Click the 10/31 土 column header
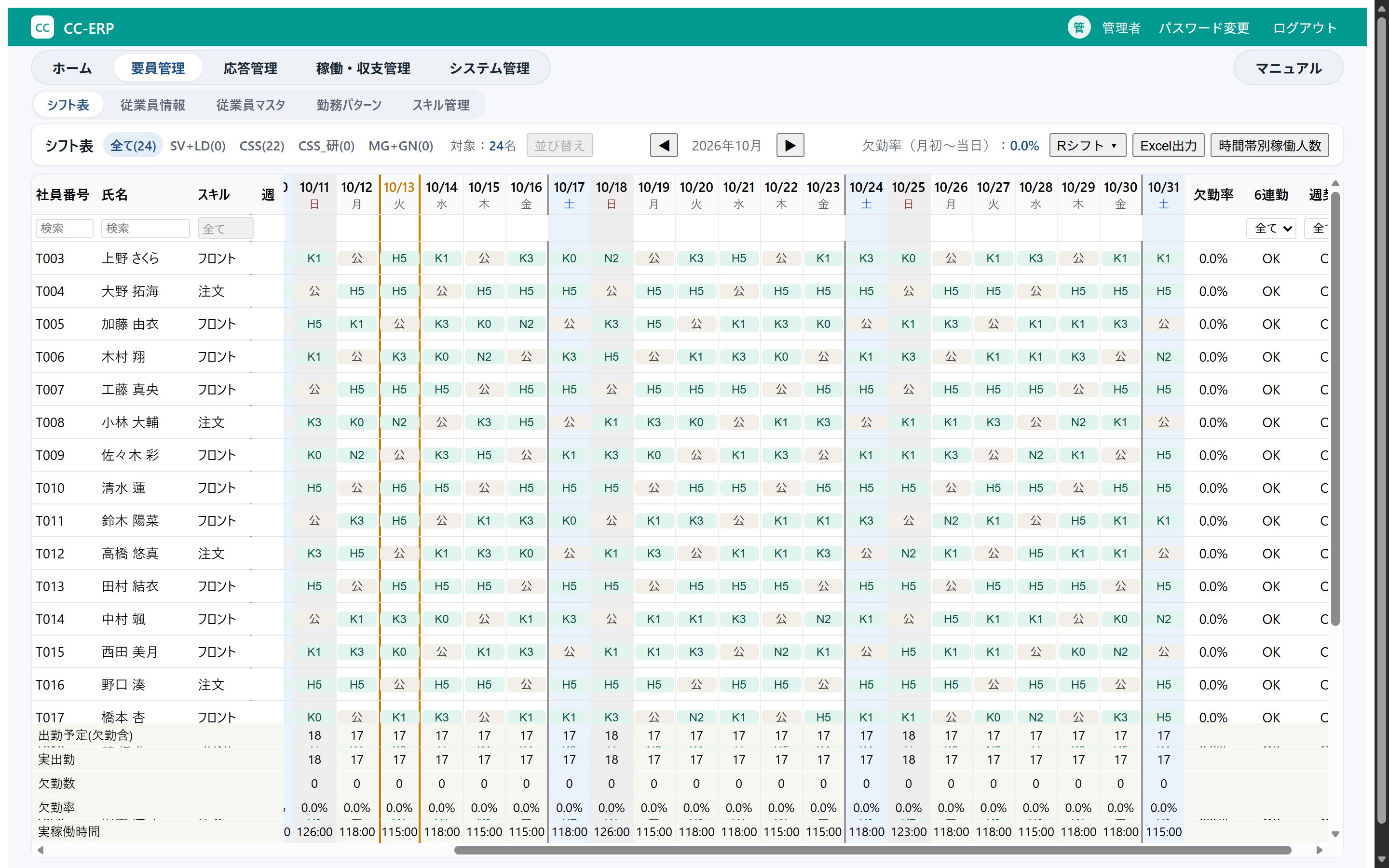Viewport: 1389px width, 868px height. 1163,195
